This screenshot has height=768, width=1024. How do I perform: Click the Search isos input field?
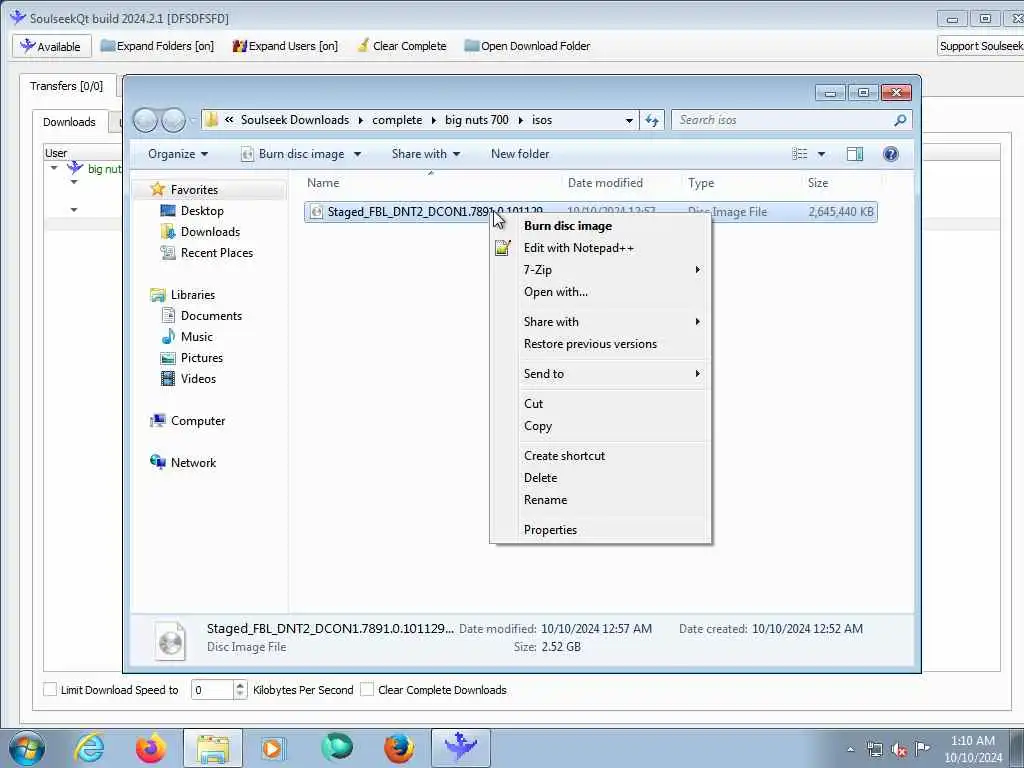coord(784,120)
